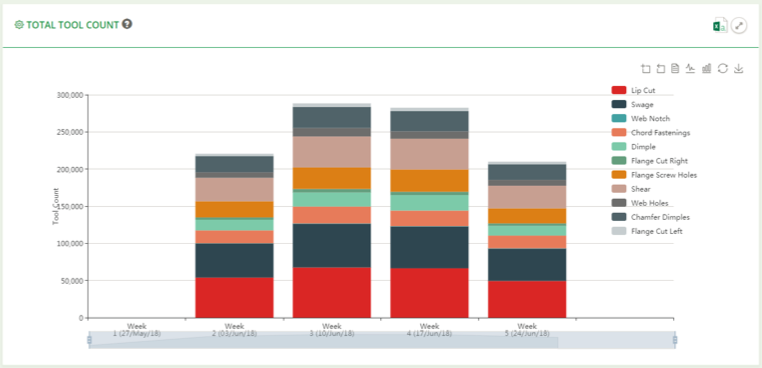Viewport: 762px width, 368px height.
Task: Switch chart to line view
Action: pyautogui.click(x=690, y=69)
